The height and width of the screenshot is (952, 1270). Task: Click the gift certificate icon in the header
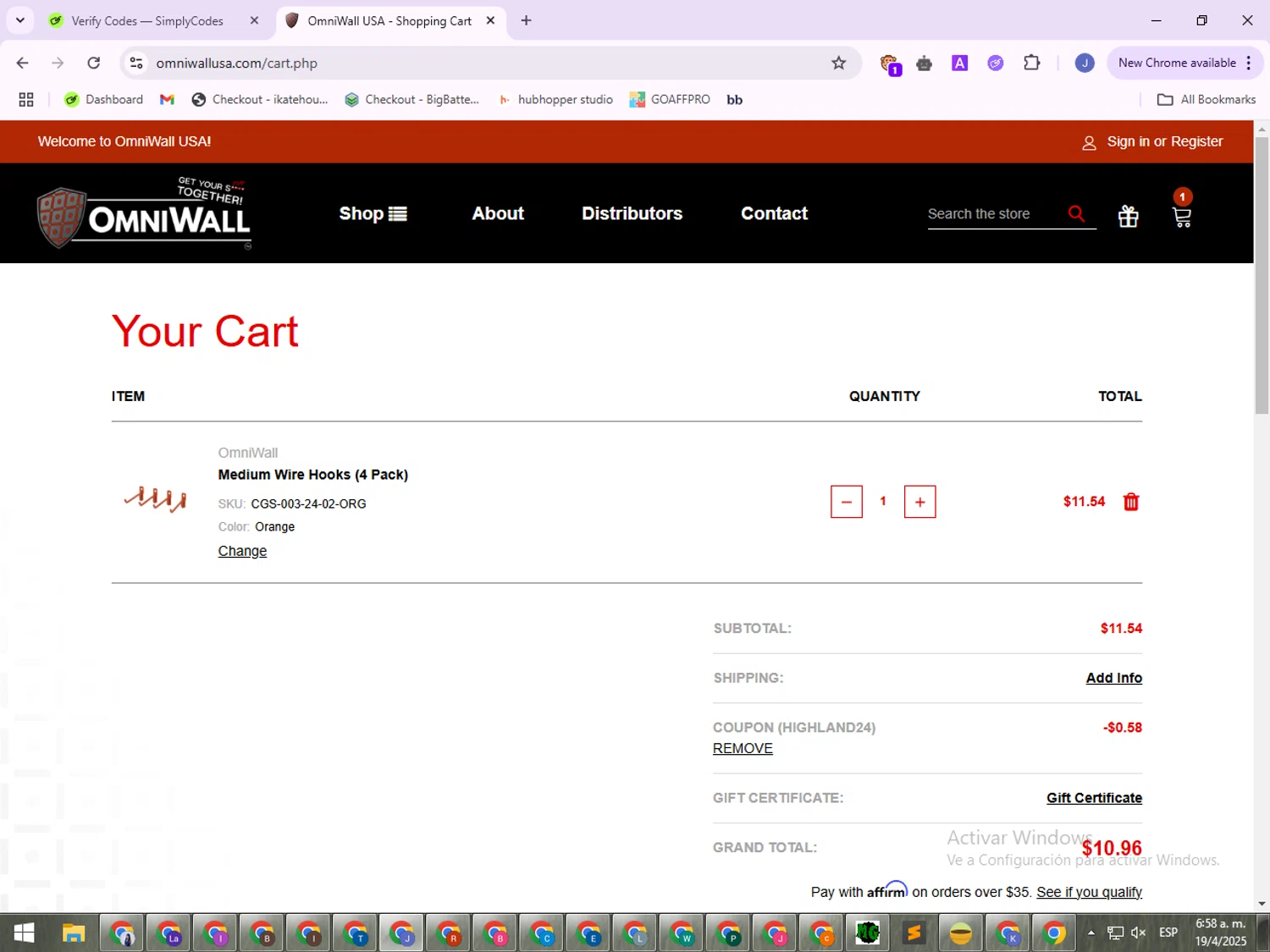point(1129,217)
